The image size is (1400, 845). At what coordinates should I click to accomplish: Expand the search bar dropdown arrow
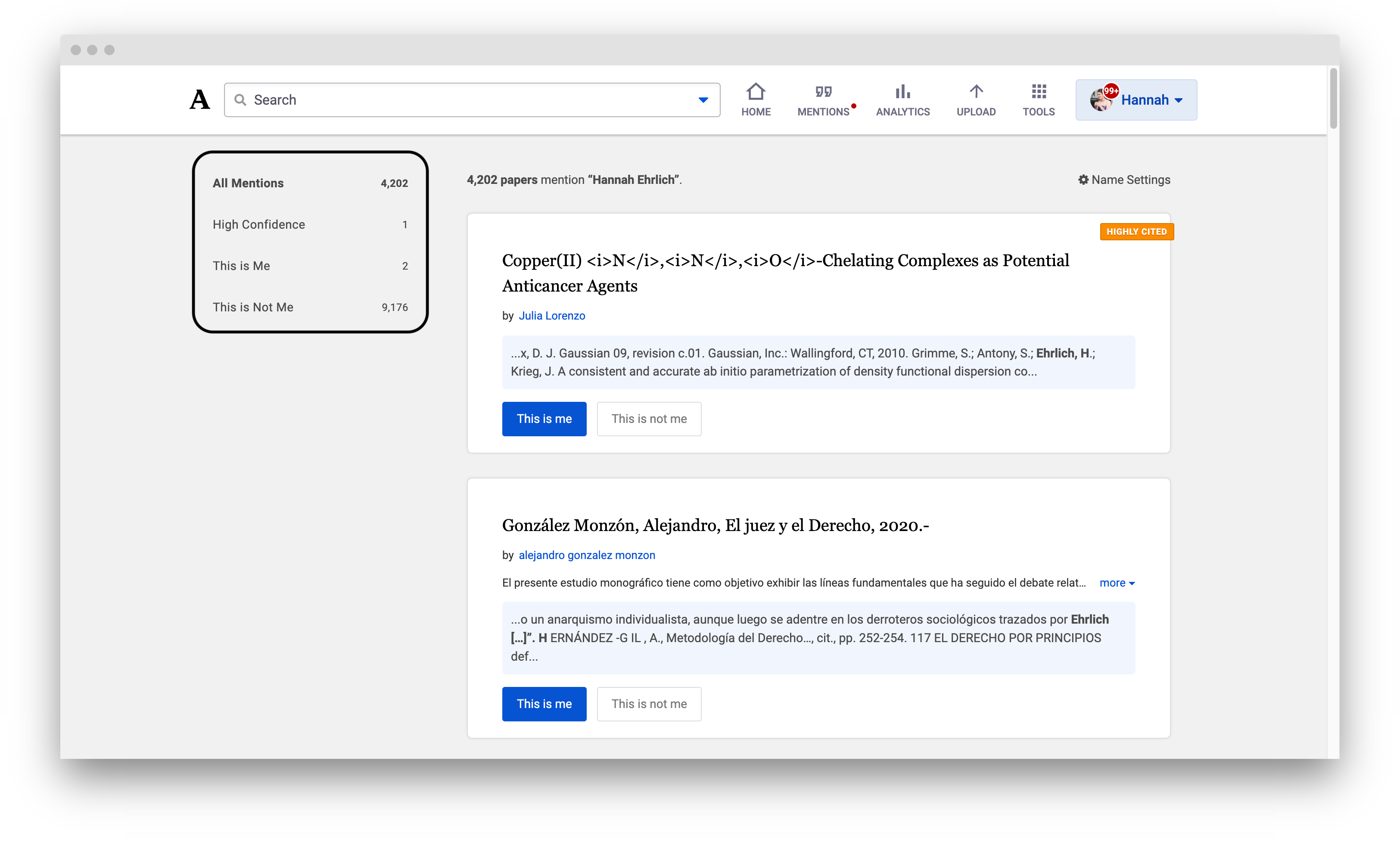coord(703,99)
